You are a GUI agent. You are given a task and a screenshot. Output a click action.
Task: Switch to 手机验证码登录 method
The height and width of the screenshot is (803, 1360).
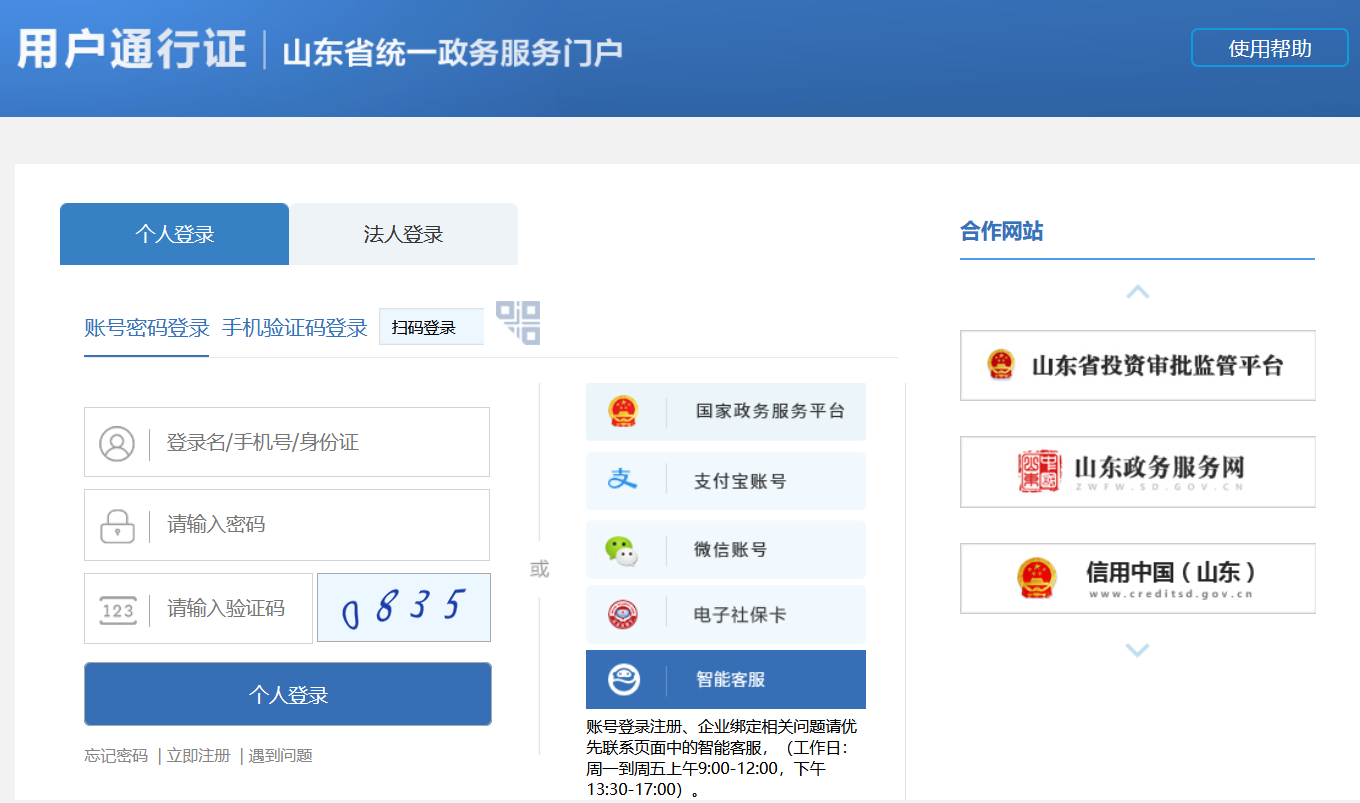coord(295,328)
